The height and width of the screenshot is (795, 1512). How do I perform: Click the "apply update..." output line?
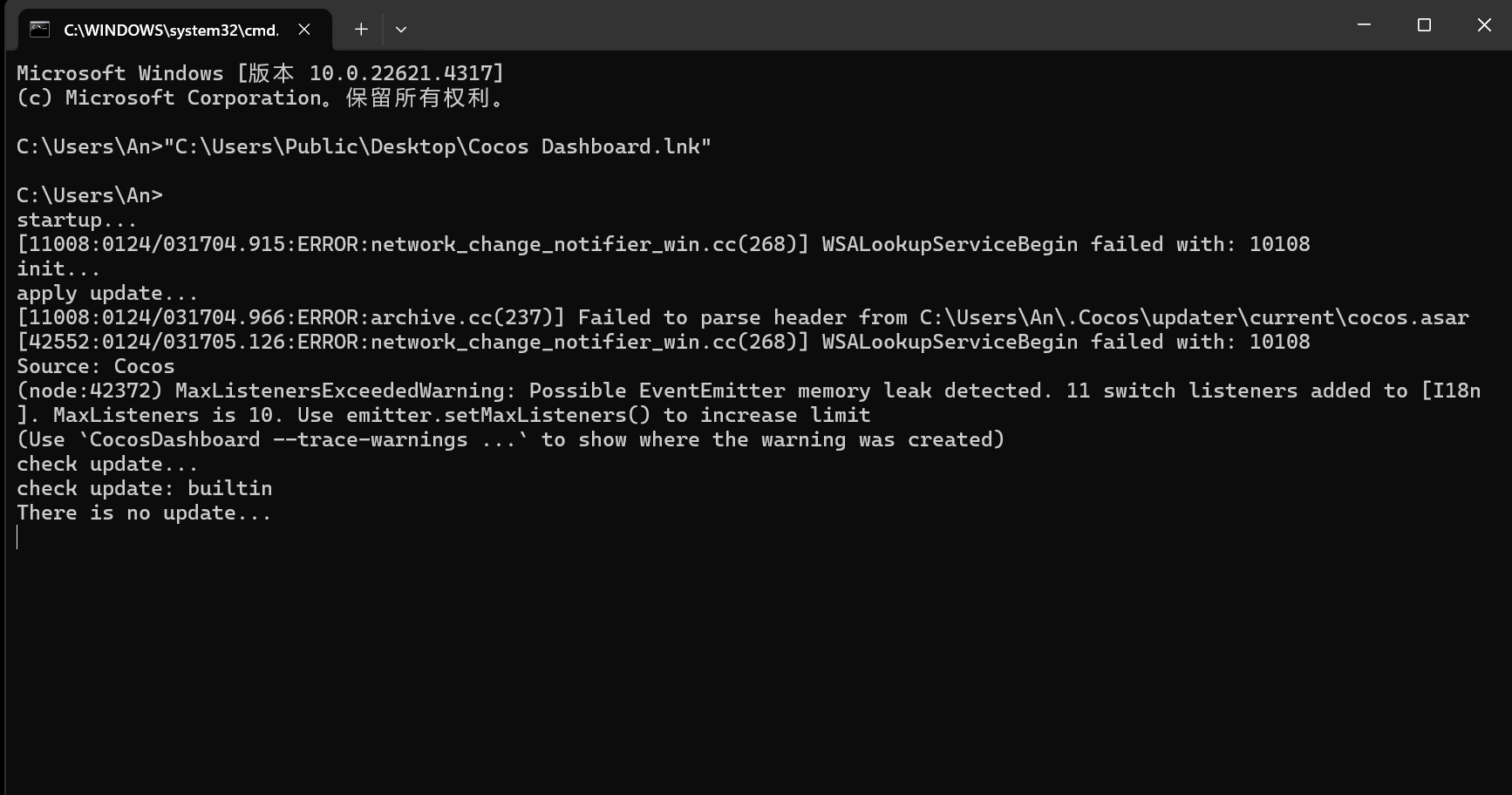[x=107, y=293]
